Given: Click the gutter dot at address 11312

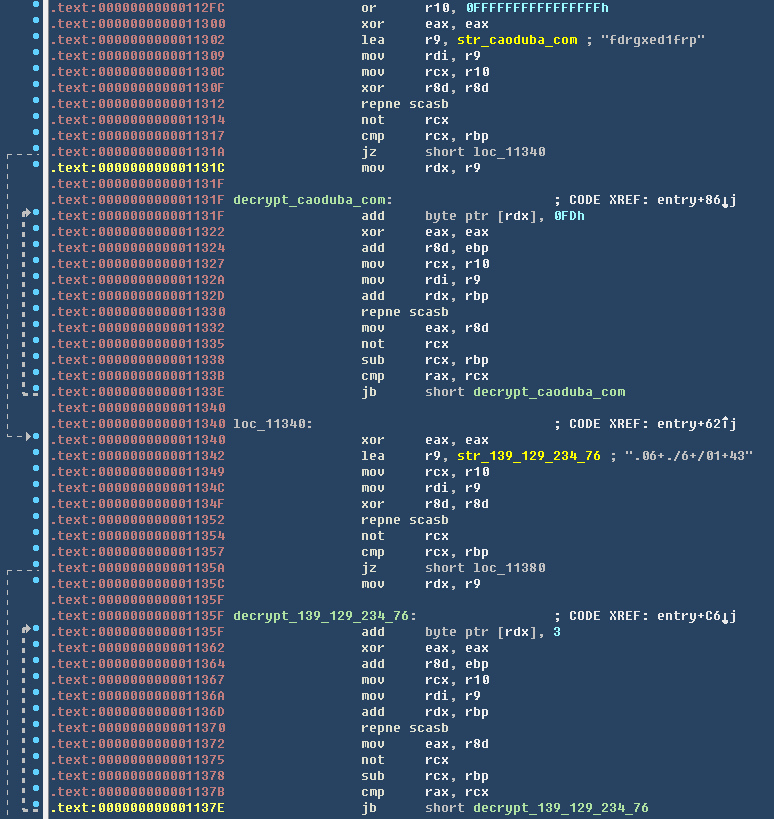Looking at the screenshot, I should pos(36,104).
